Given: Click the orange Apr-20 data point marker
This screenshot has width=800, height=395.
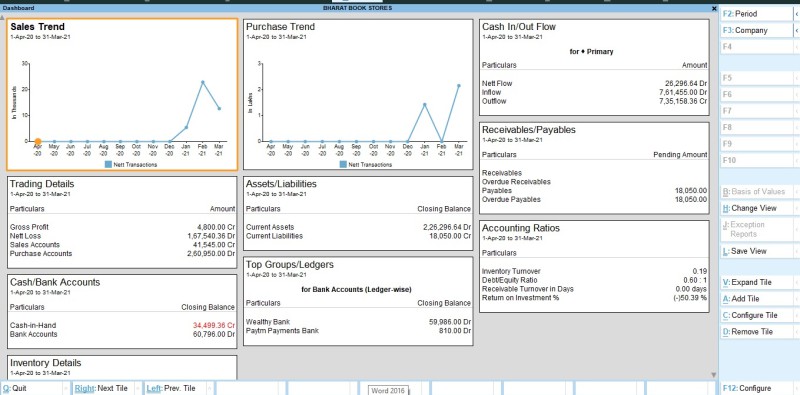Looking at the screenshot, I should [38, 141].
